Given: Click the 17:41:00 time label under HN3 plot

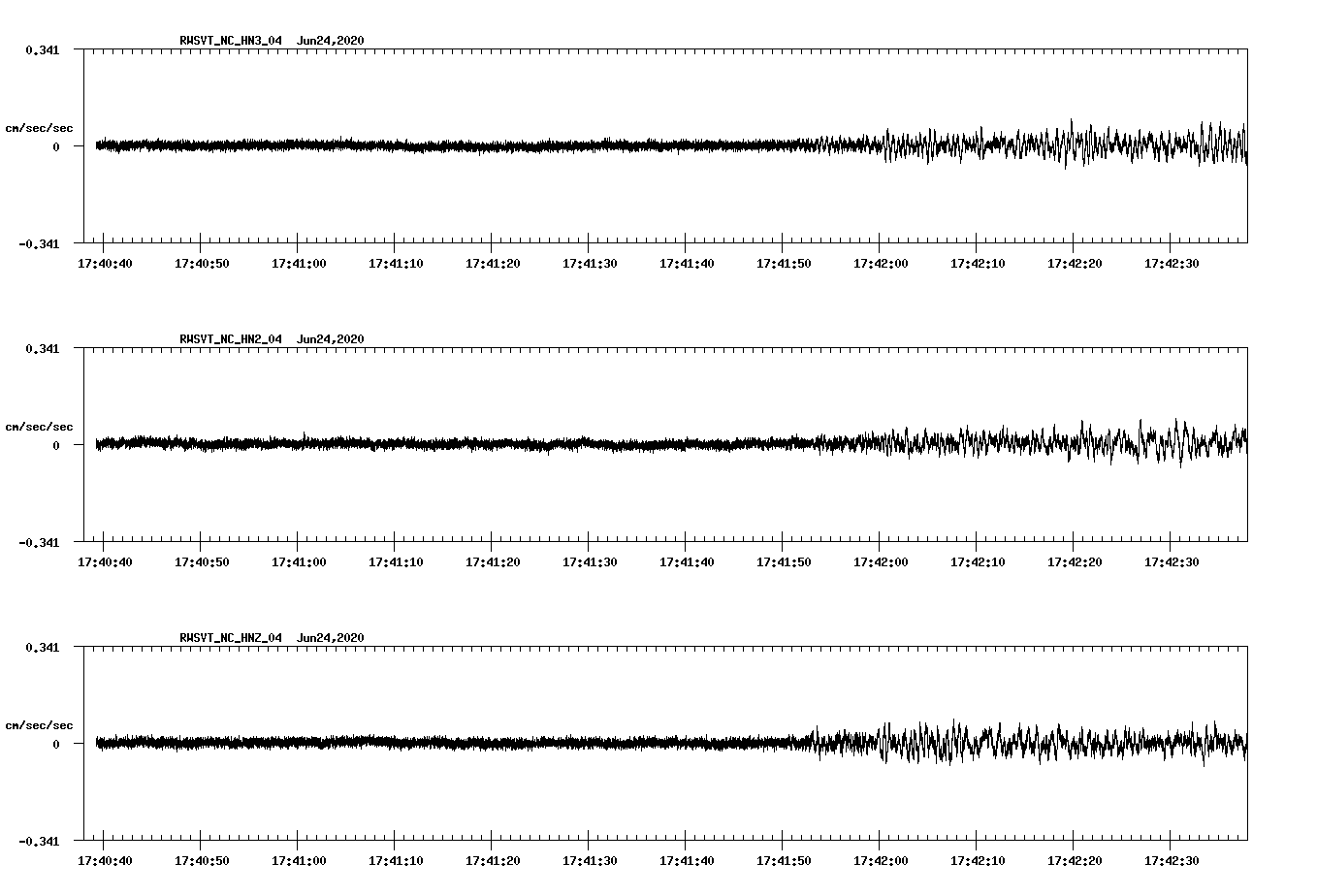Looking at the screenshot, I should [299, 264].
